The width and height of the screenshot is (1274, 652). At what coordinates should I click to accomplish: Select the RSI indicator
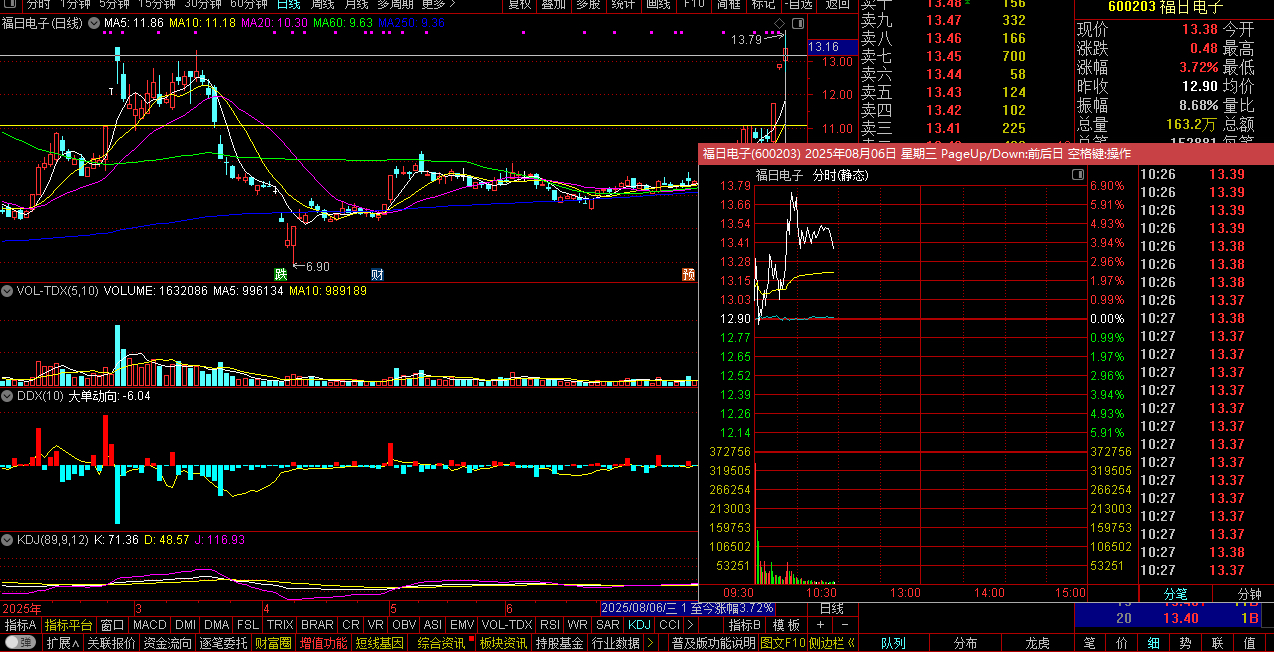(x=549, y=625)
